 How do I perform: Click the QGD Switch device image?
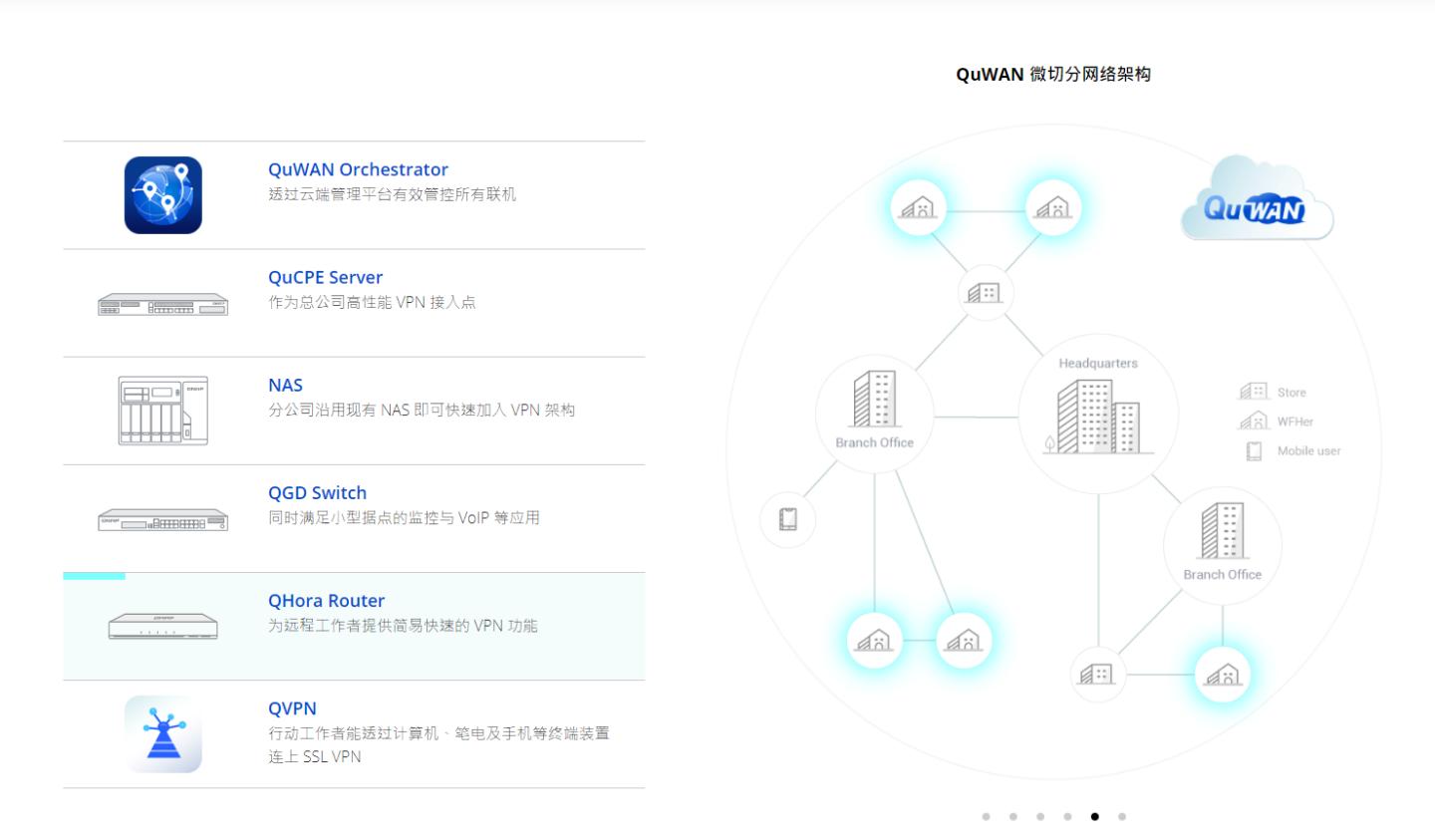(164, 518)
